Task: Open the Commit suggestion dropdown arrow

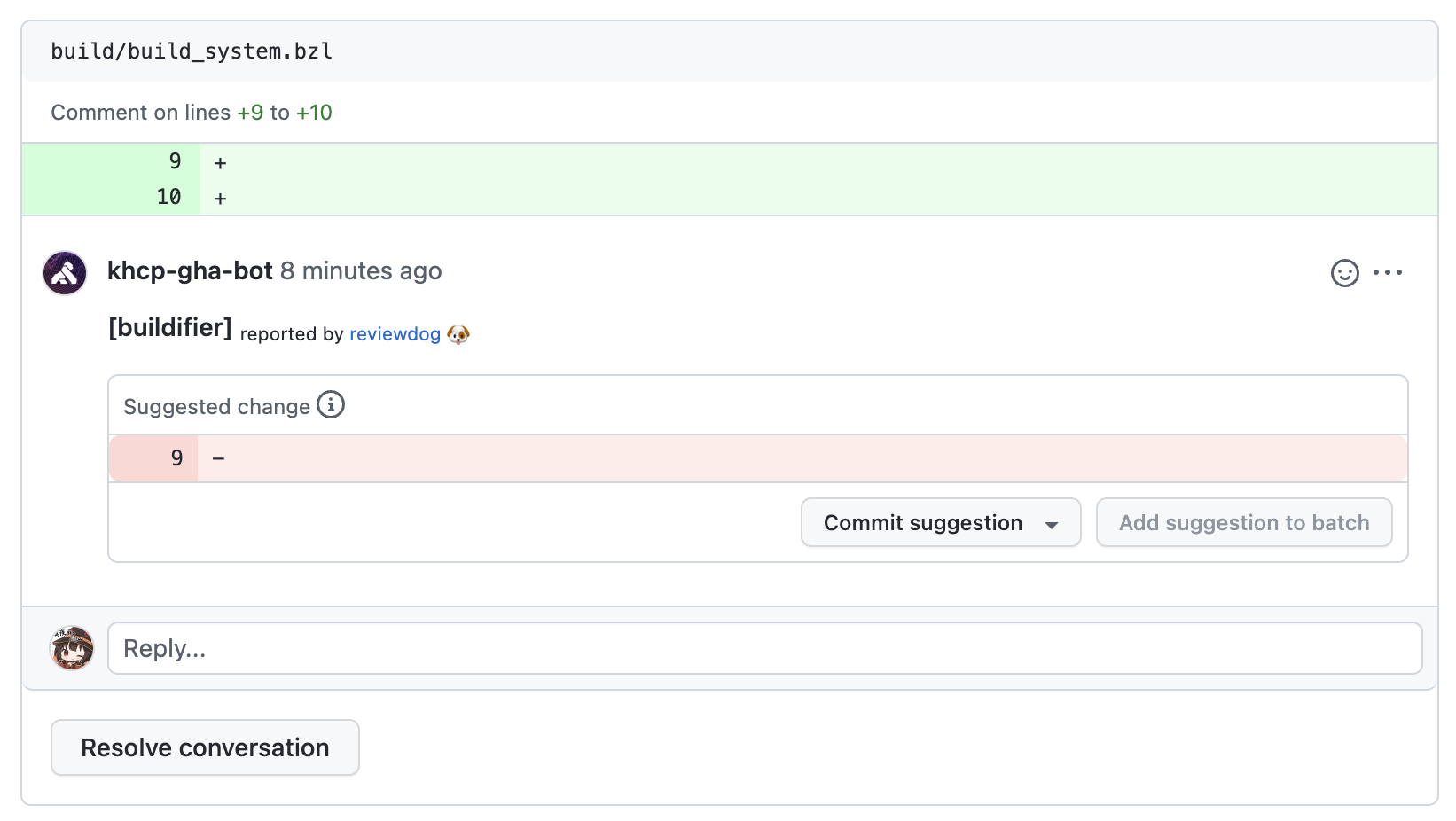Action: [1052, 523]
